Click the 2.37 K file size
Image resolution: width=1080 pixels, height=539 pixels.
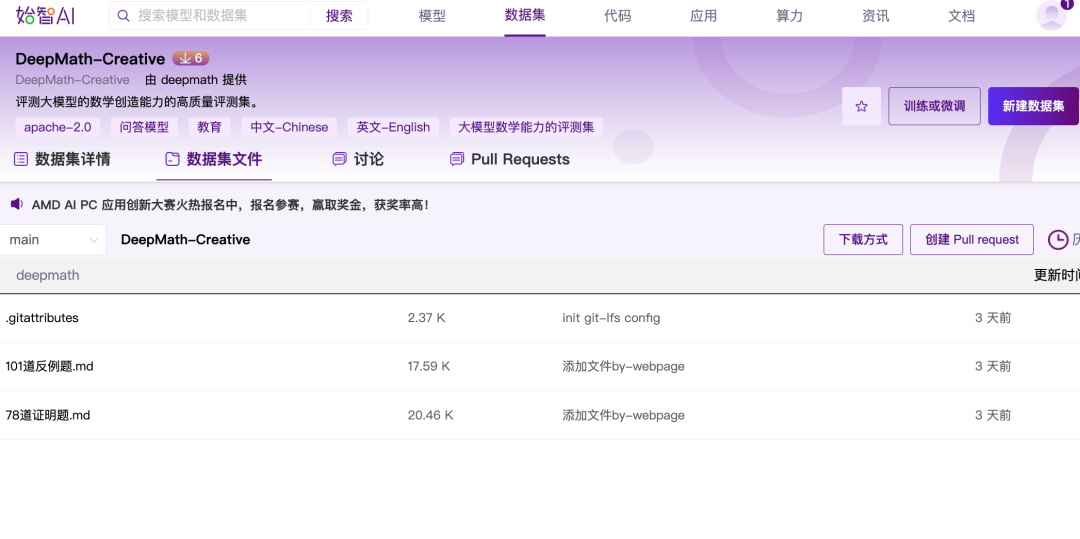[426, 318]
